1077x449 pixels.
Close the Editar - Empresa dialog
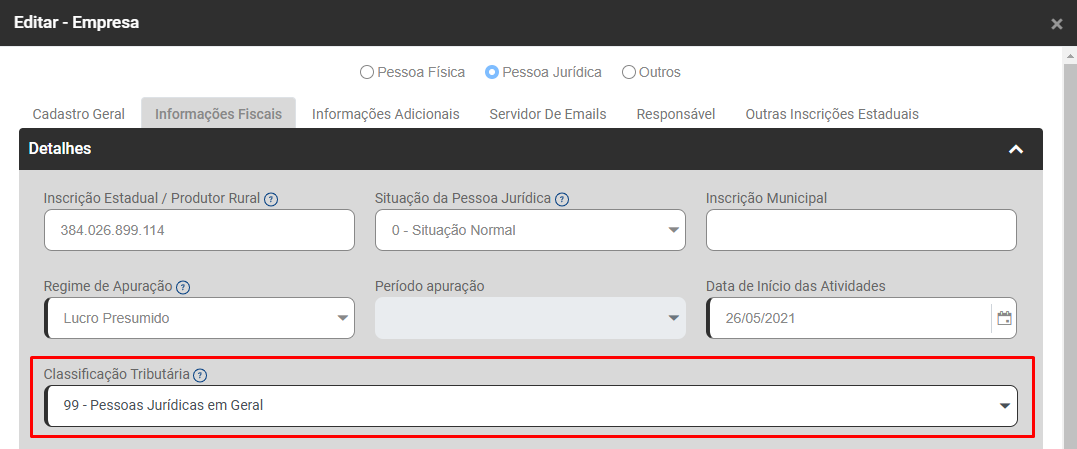(1057, 24)
